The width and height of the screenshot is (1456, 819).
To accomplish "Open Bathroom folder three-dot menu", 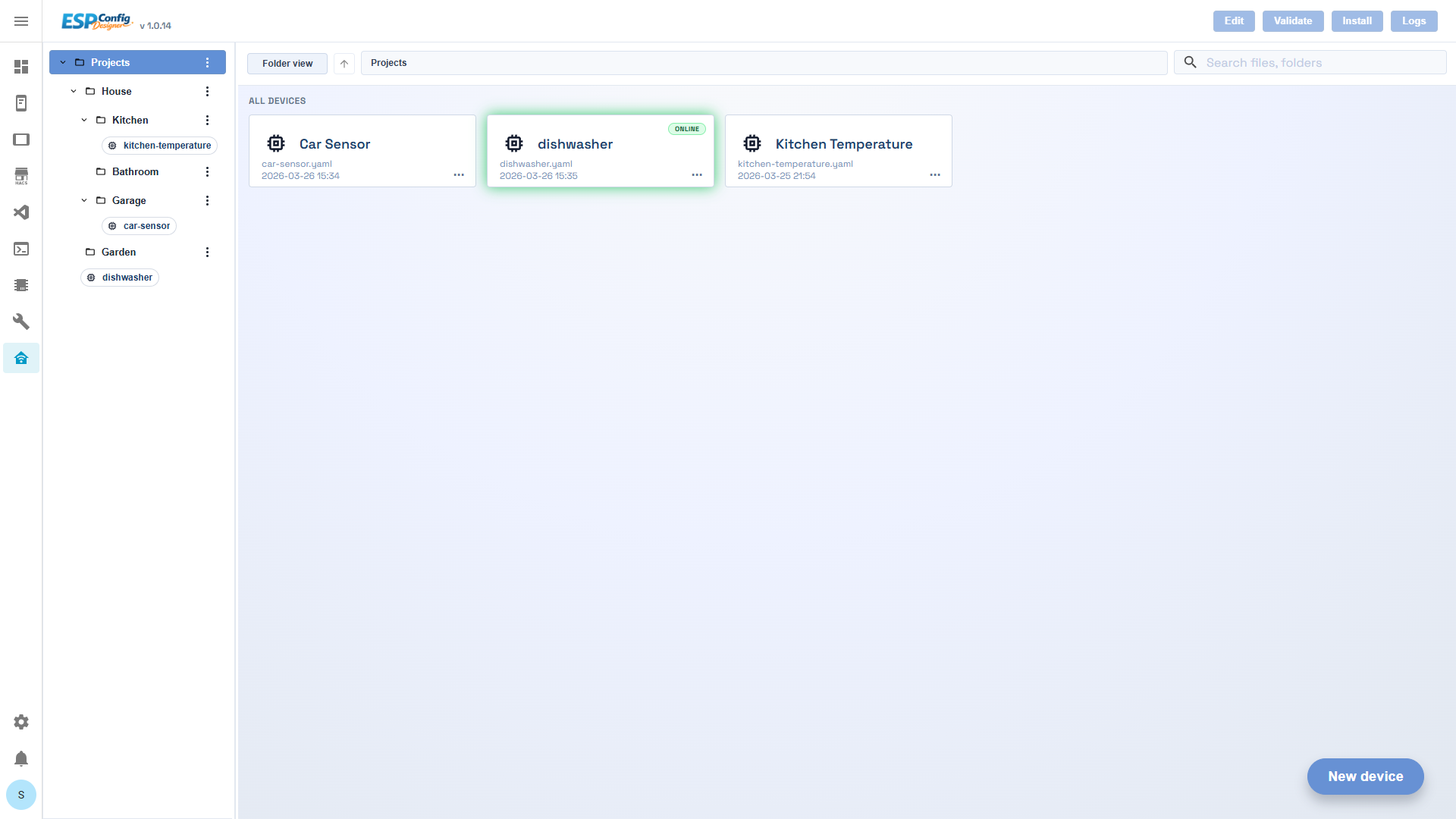I will pyautogui.click(x=207, y=171).
